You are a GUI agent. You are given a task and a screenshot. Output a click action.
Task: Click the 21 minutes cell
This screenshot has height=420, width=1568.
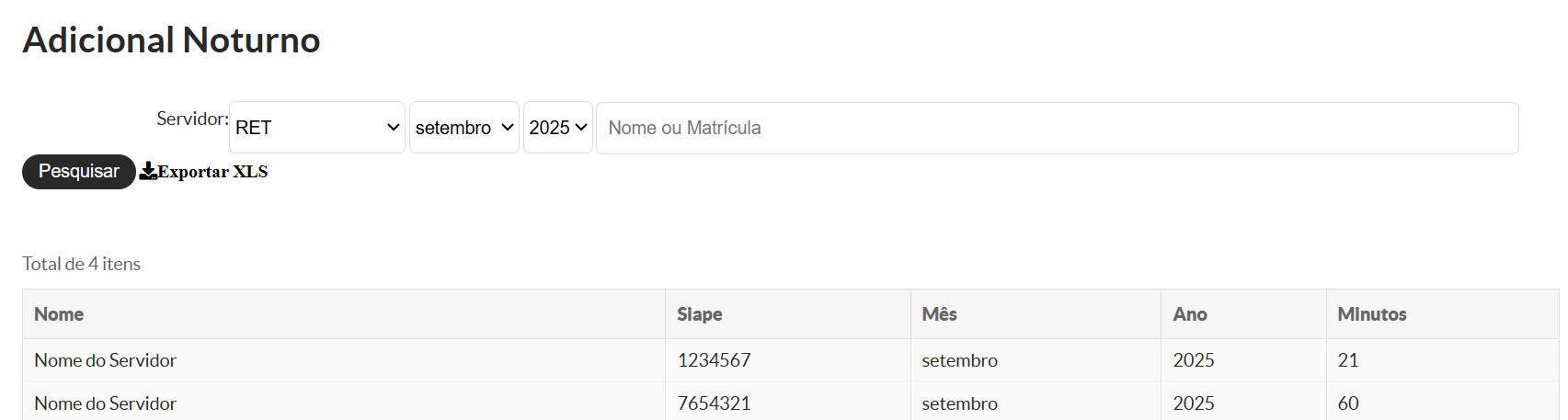coord(1347,360)
